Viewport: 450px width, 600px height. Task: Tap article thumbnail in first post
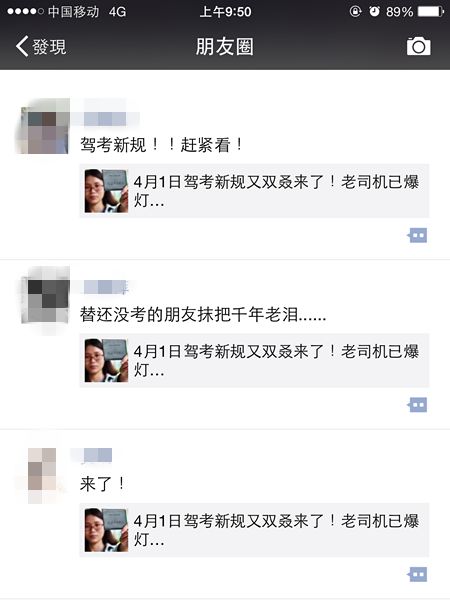(x=106, y=191)
